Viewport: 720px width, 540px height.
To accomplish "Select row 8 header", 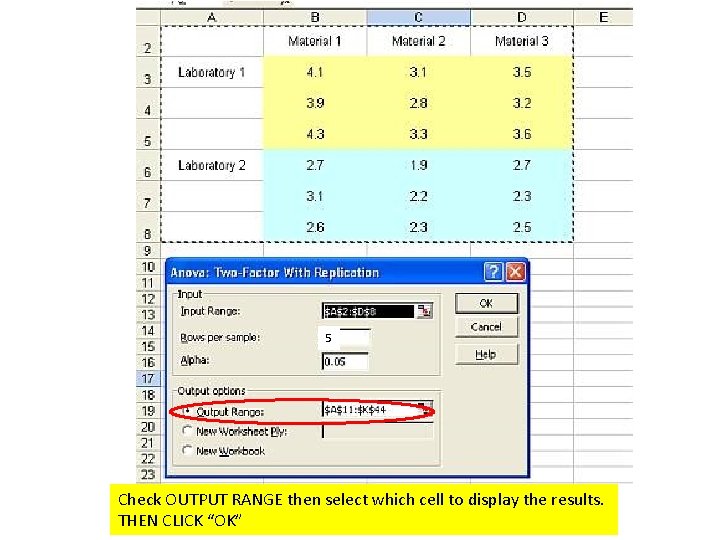I will coord(148,227).
